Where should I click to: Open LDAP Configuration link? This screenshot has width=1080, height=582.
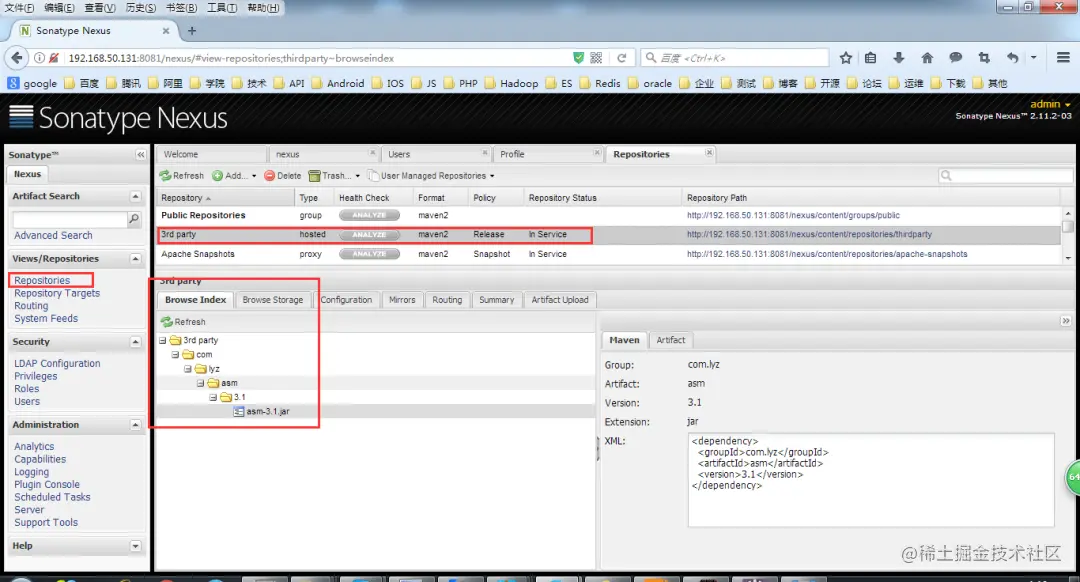tap(57, 364)
